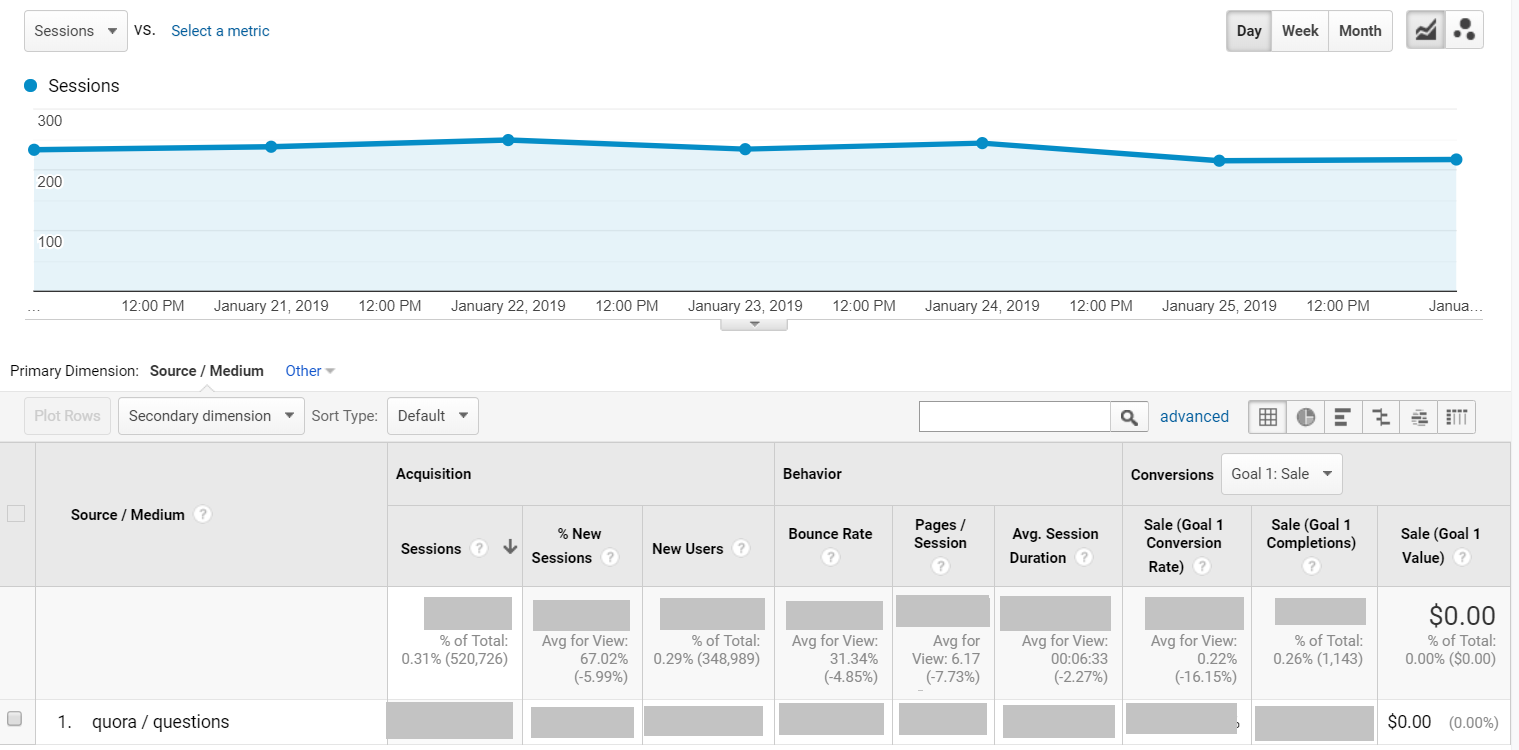Collapse the chart using the arrow handle

click(x=754, y=324)
